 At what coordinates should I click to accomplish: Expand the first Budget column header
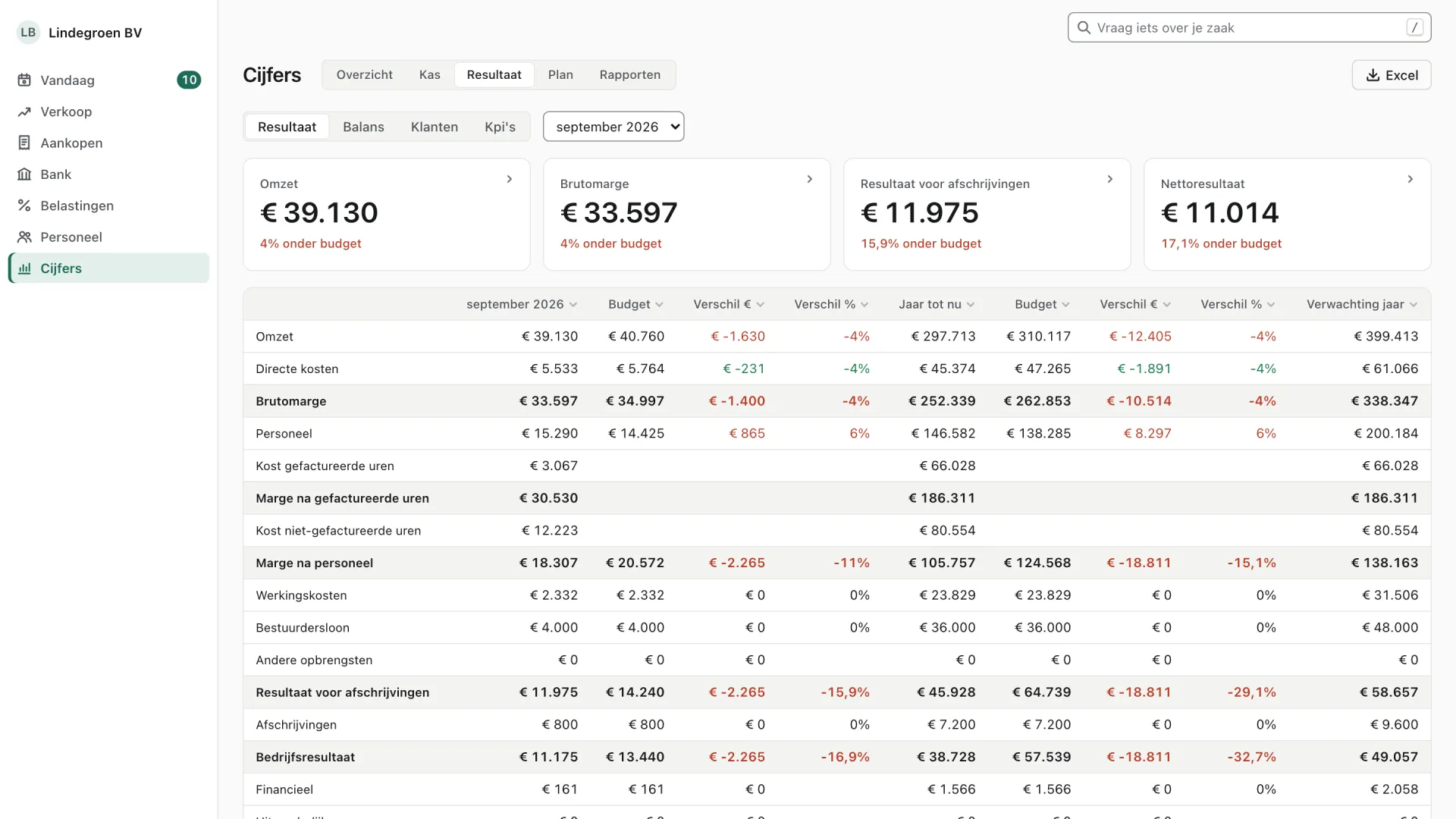pos(635,305)
